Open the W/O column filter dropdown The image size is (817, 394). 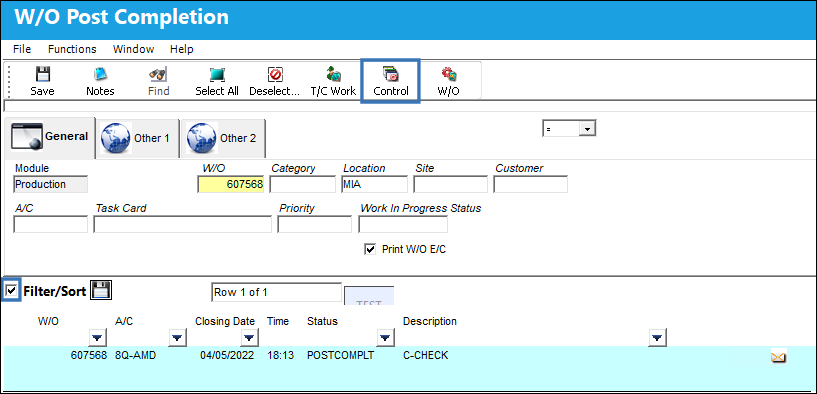tap(97, 338)
